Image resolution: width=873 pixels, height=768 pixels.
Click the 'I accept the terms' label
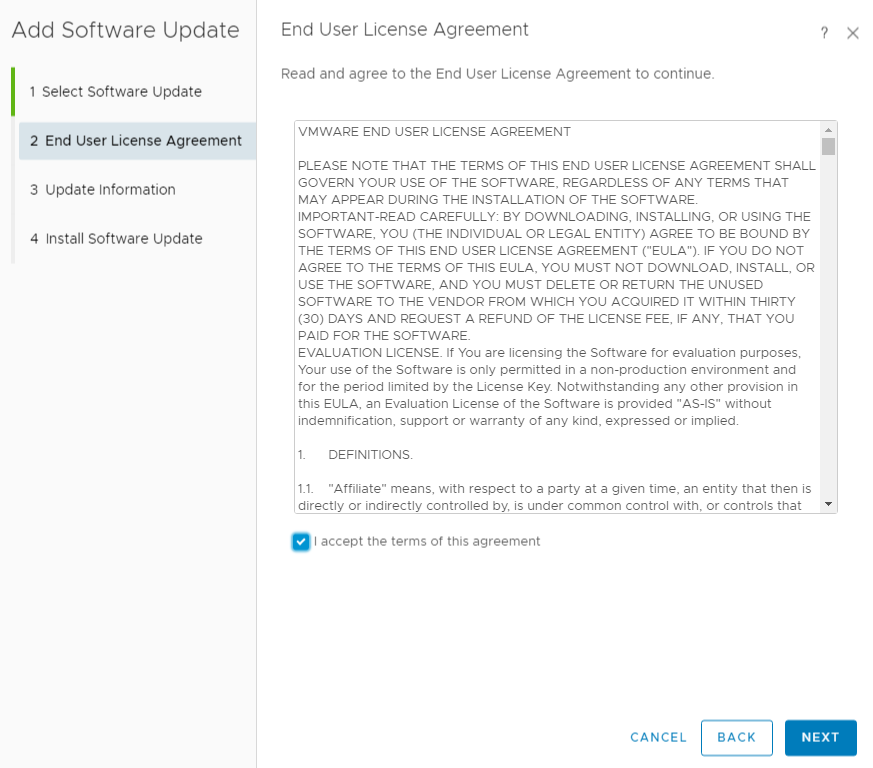(427, 541)
